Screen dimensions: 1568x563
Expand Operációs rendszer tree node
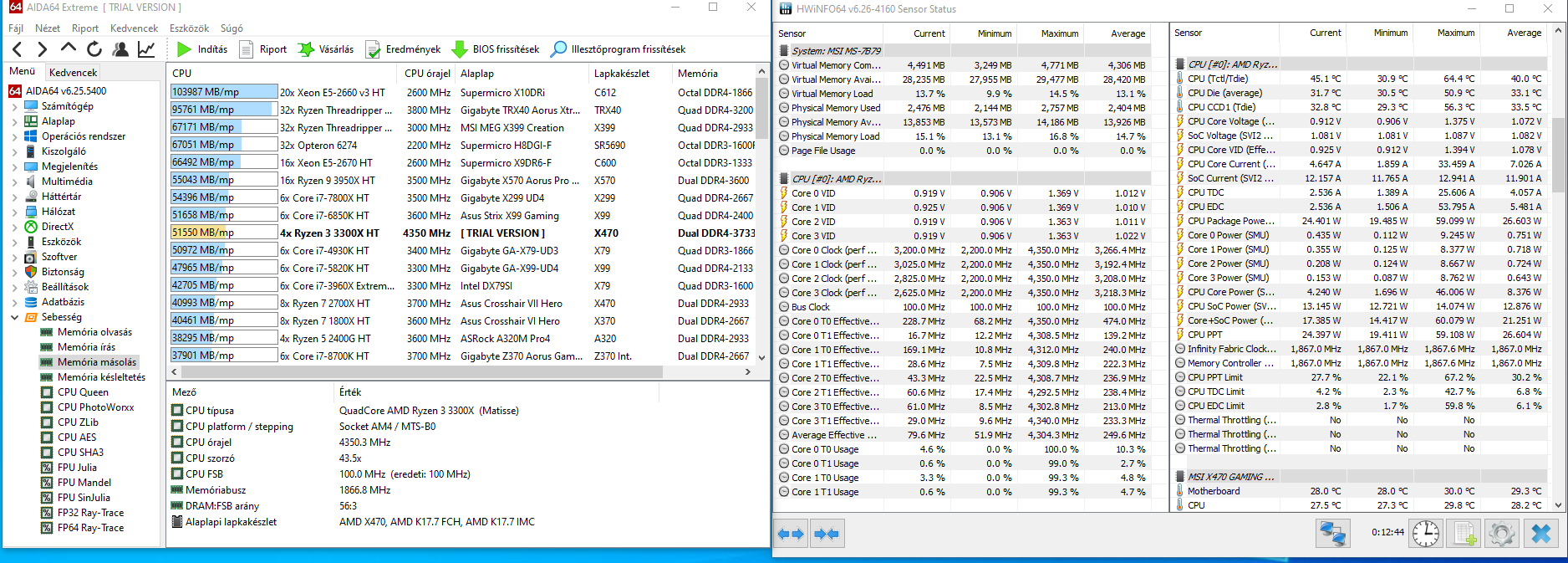coord(14,136)
